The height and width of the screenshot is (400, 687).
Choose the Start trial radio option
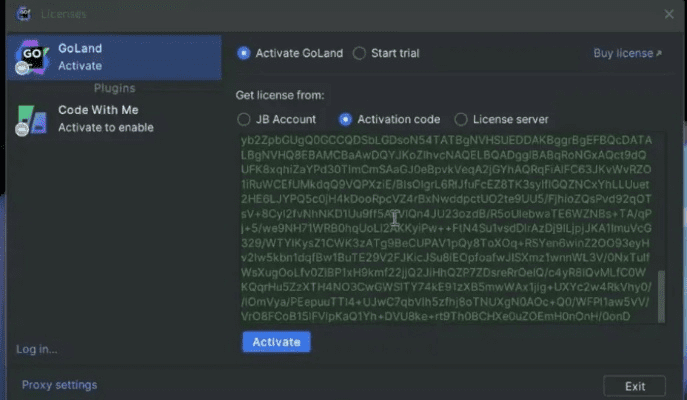(359, 53)
